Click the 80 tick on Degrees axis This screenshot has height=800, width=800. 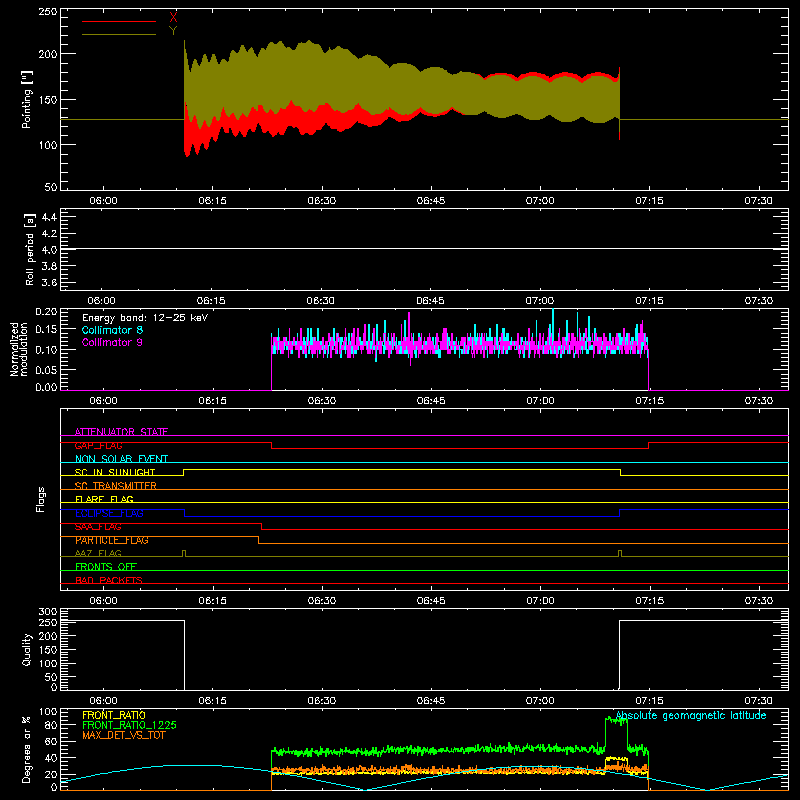tap(51, 725)
